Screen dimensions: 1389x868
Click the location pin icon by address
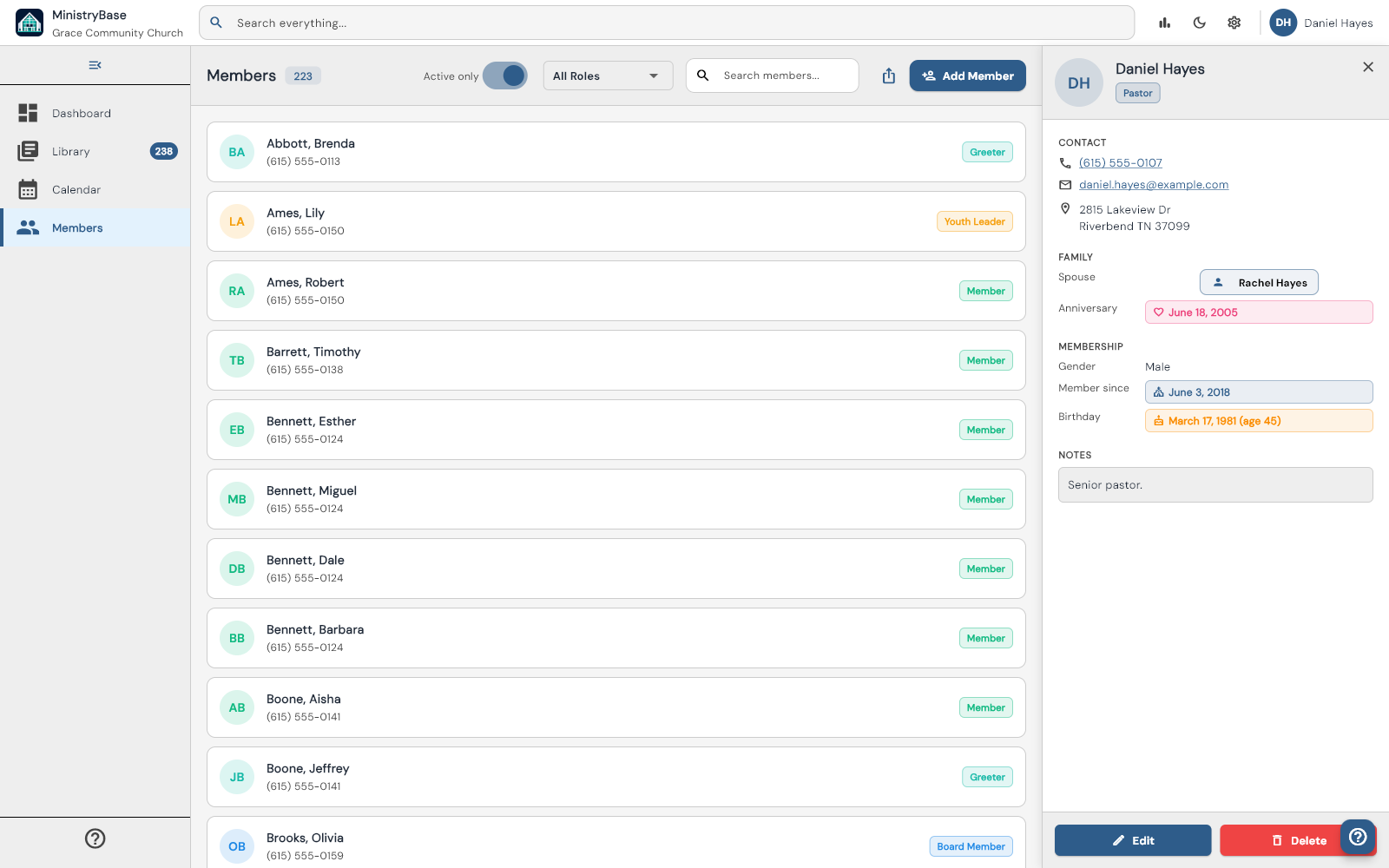click(x=1065, y=208)
